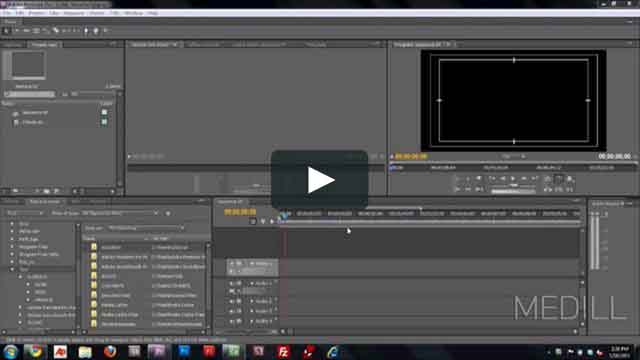Click the yellow timeline timecode field
Image resolution: width=640 pixels, height=360 pixels.
pyautogui.click(x=240, y=212)
